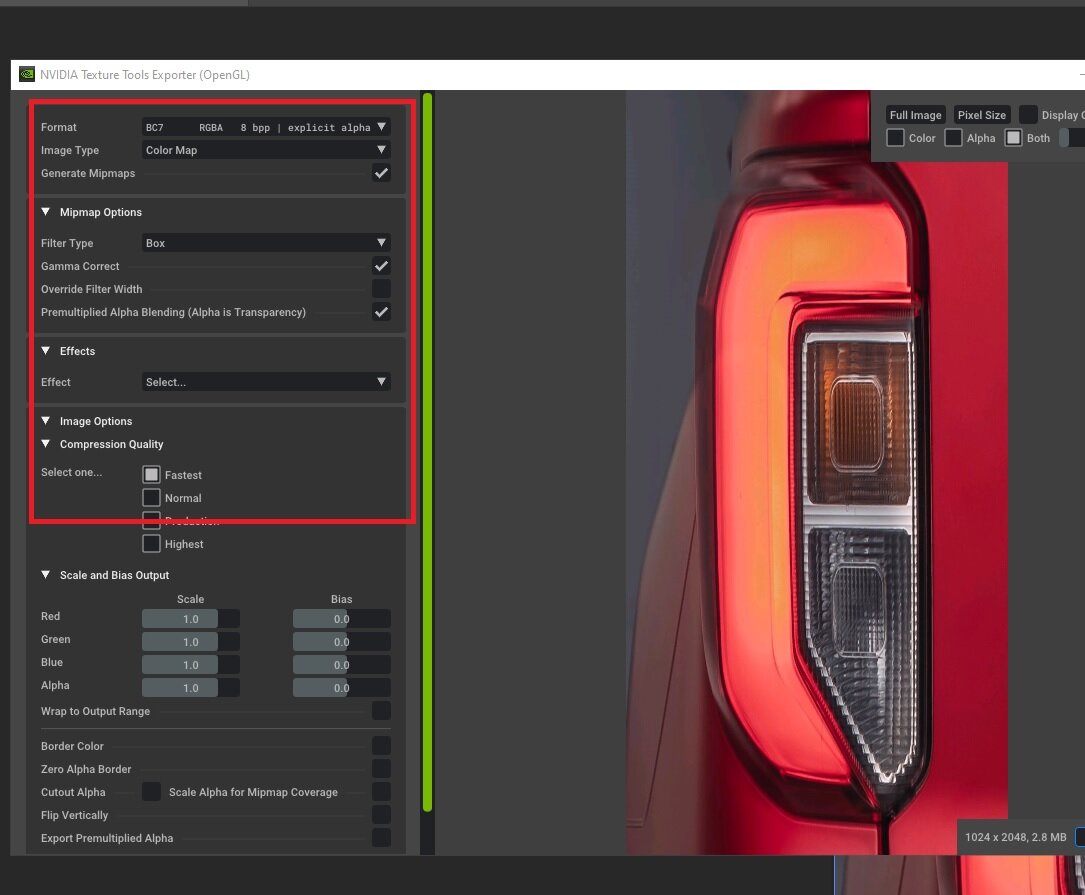Collapse the Mipmap Options section

point(46,212)
